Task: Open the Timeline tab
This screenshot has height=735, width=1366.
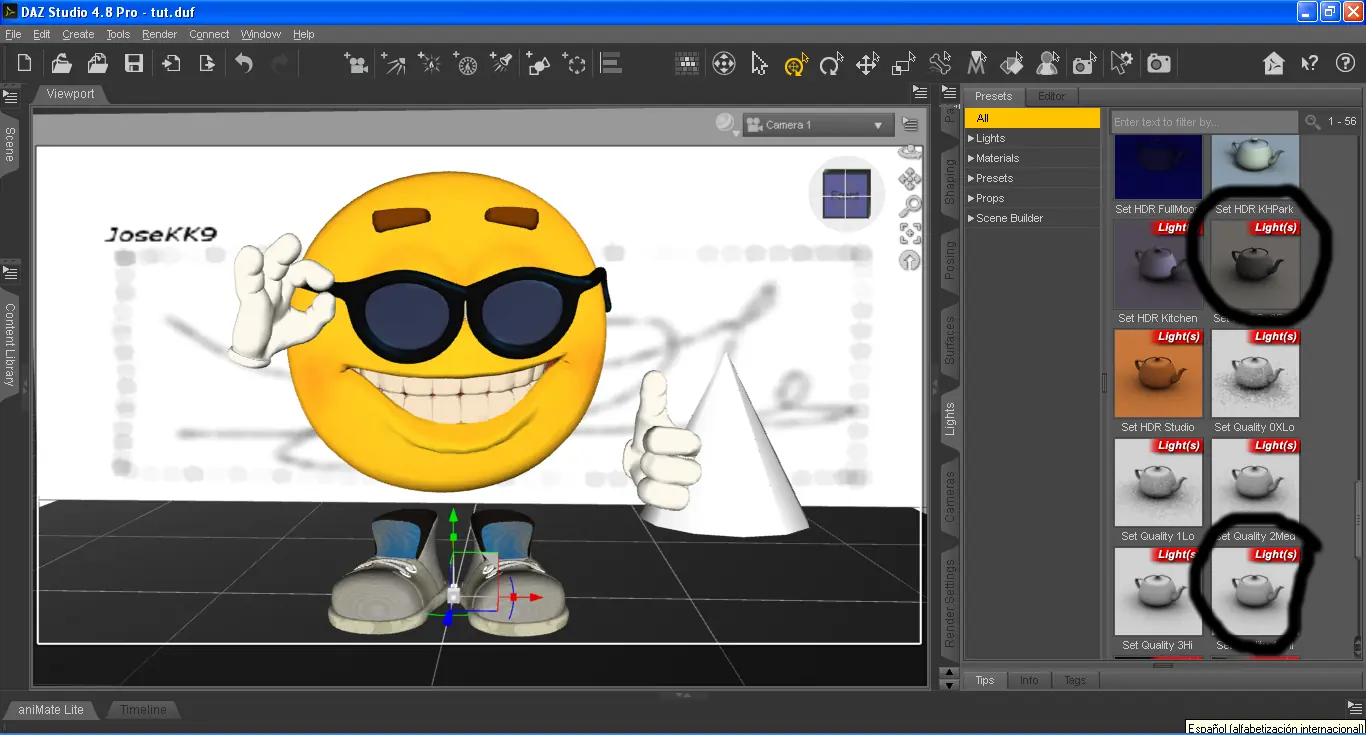Action: (143, 709)
